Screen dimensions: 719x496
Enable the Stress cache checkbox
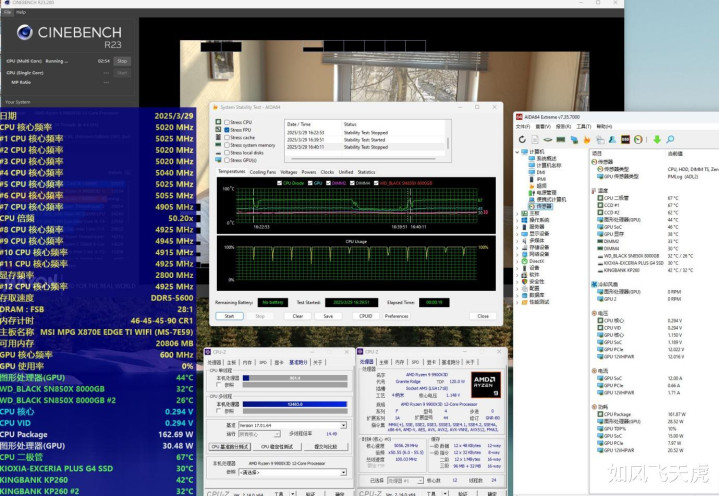coord(227,137)
